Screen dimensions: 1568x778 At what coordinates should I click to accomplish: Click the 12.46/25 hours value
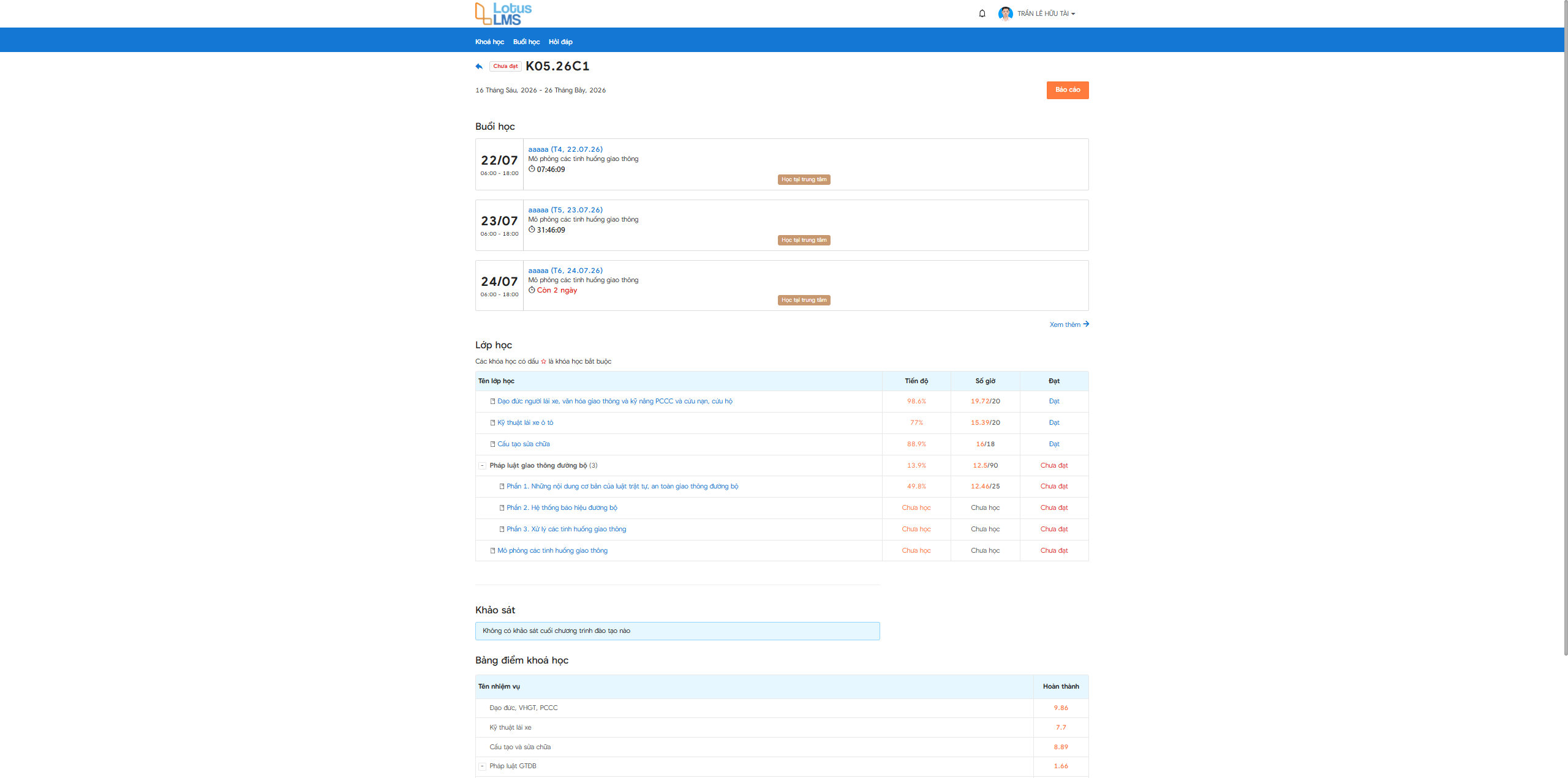(986, 487)
